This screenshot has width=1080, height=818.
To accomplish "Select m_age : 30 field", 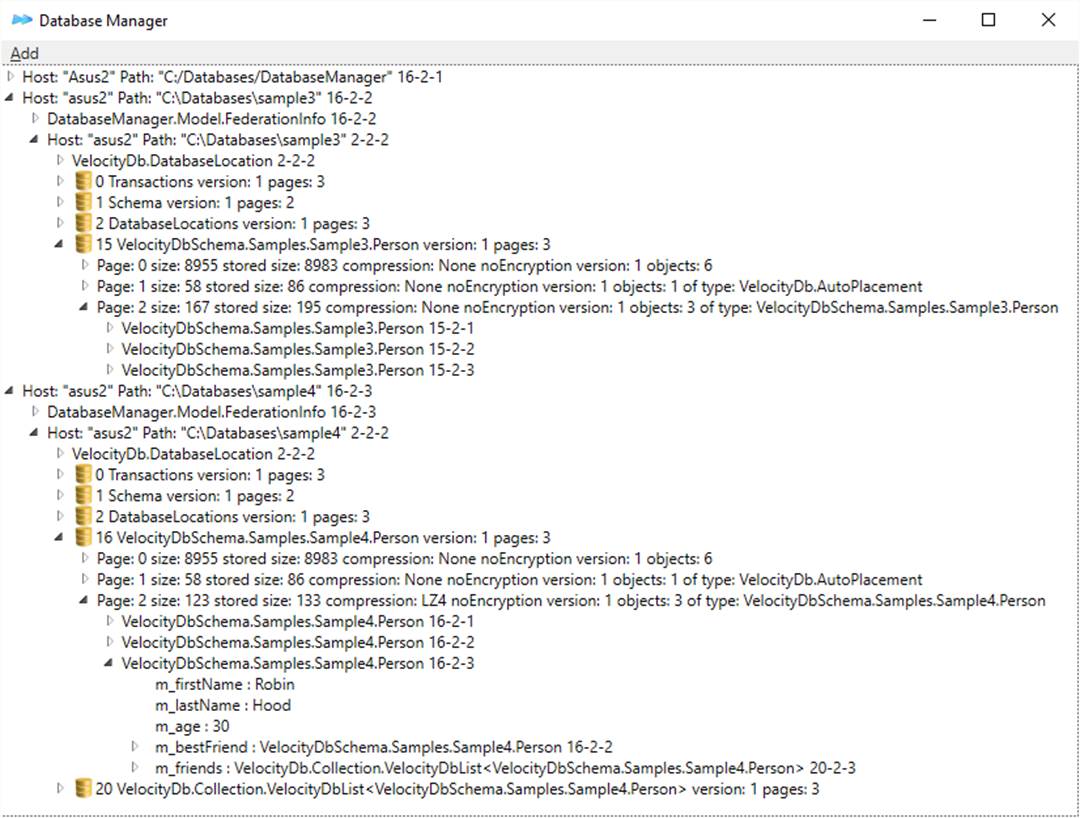I will click(192, 726).
